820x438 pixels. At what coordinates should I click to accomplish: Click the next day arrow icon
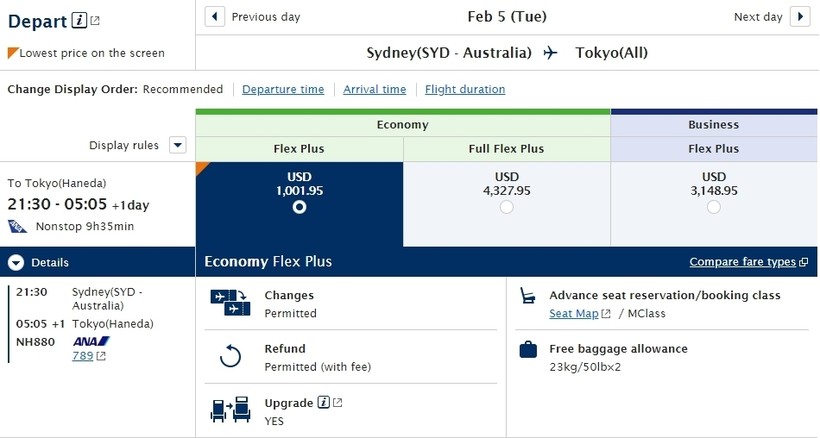(x=799, y=16)
